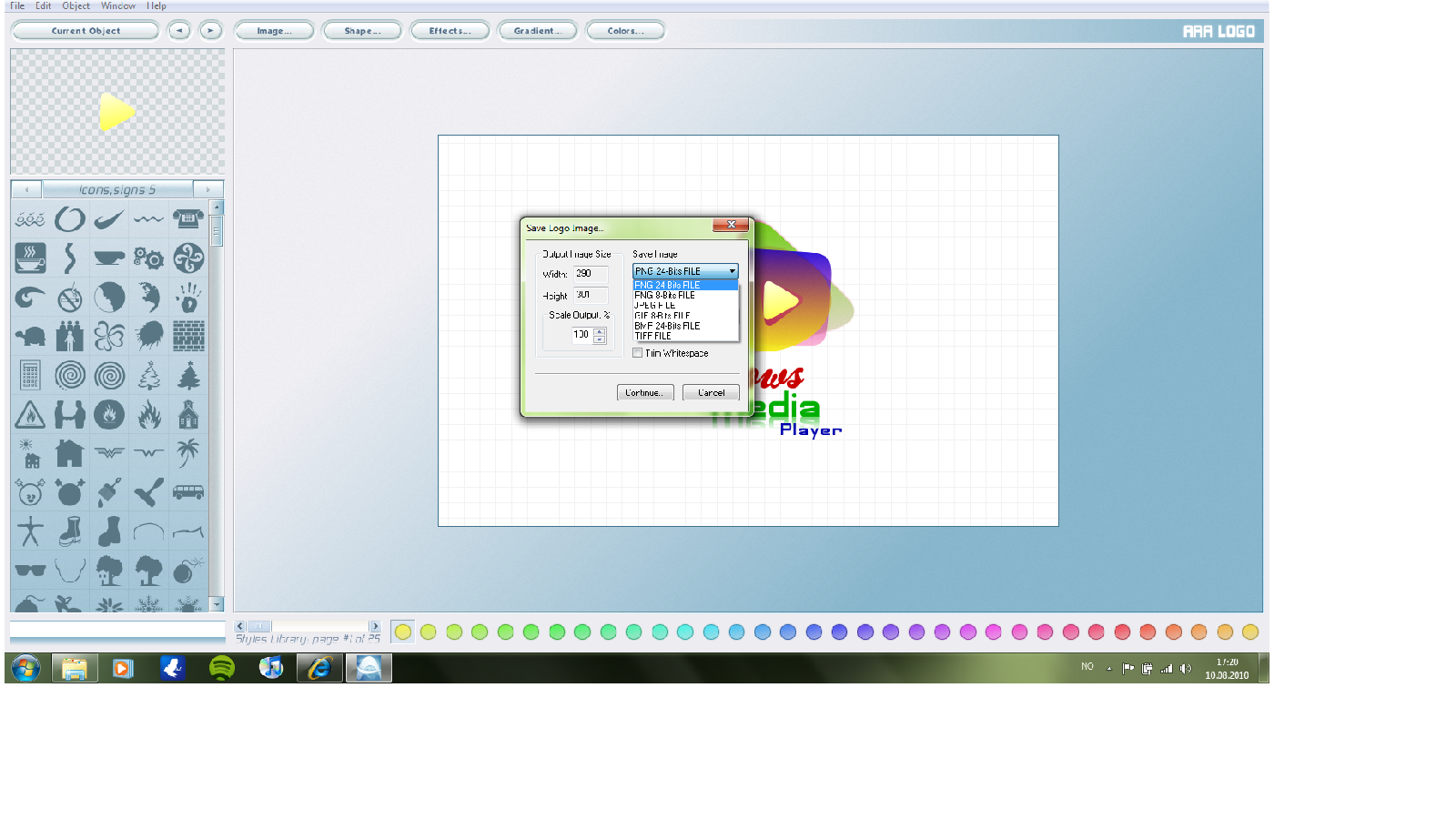The width and height of the screenshot is (1456, 819).
Task: Go to next icon library category
Action: [208, 189]
